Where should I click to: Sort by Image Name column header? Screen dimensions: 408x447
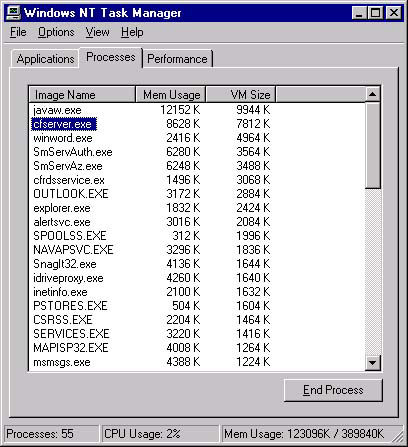coord(82,95)
